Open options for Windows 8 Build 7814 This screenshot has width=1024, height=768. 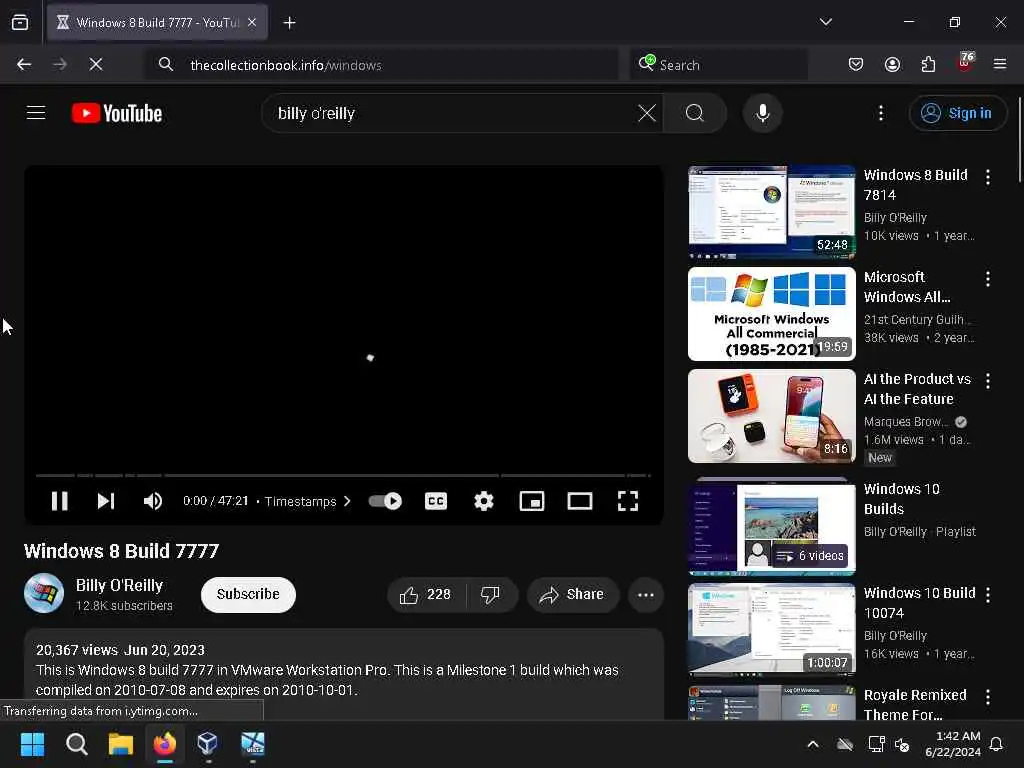tap(987, 177)
